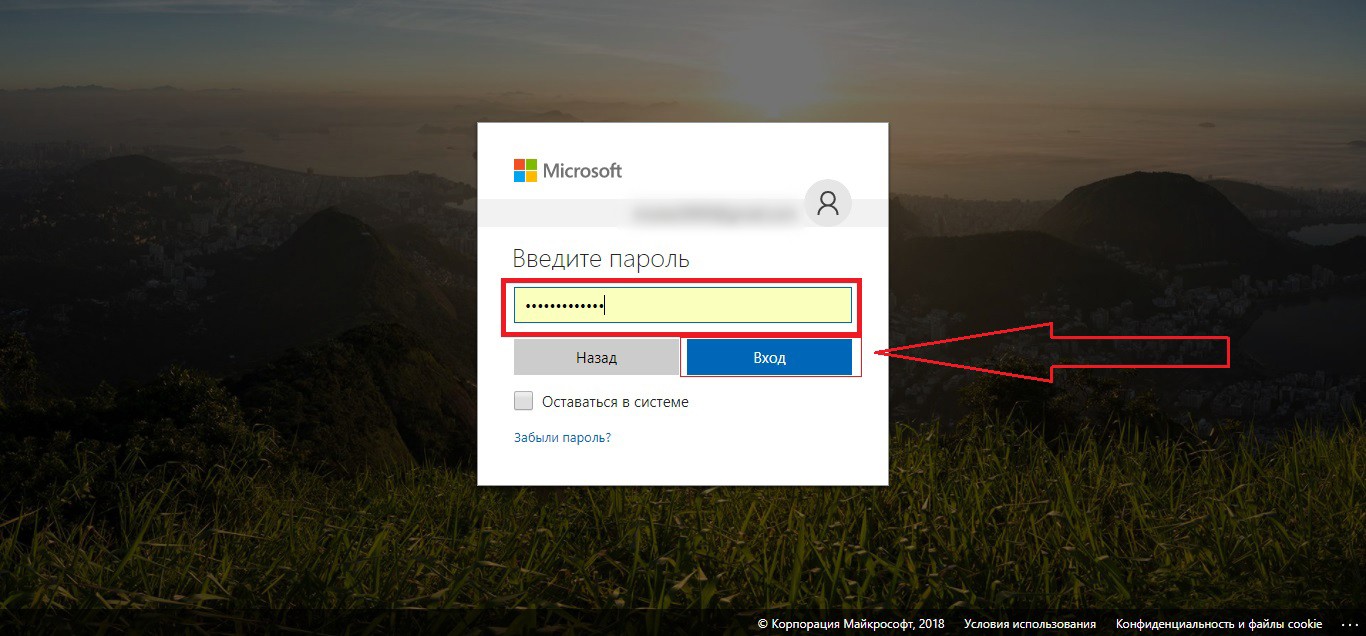Click the Корпорация Майкрософт, 2018 copyright text
The height and width of the screenshot is (636, 1366).
pyautogui.click(x=851, y=624)
